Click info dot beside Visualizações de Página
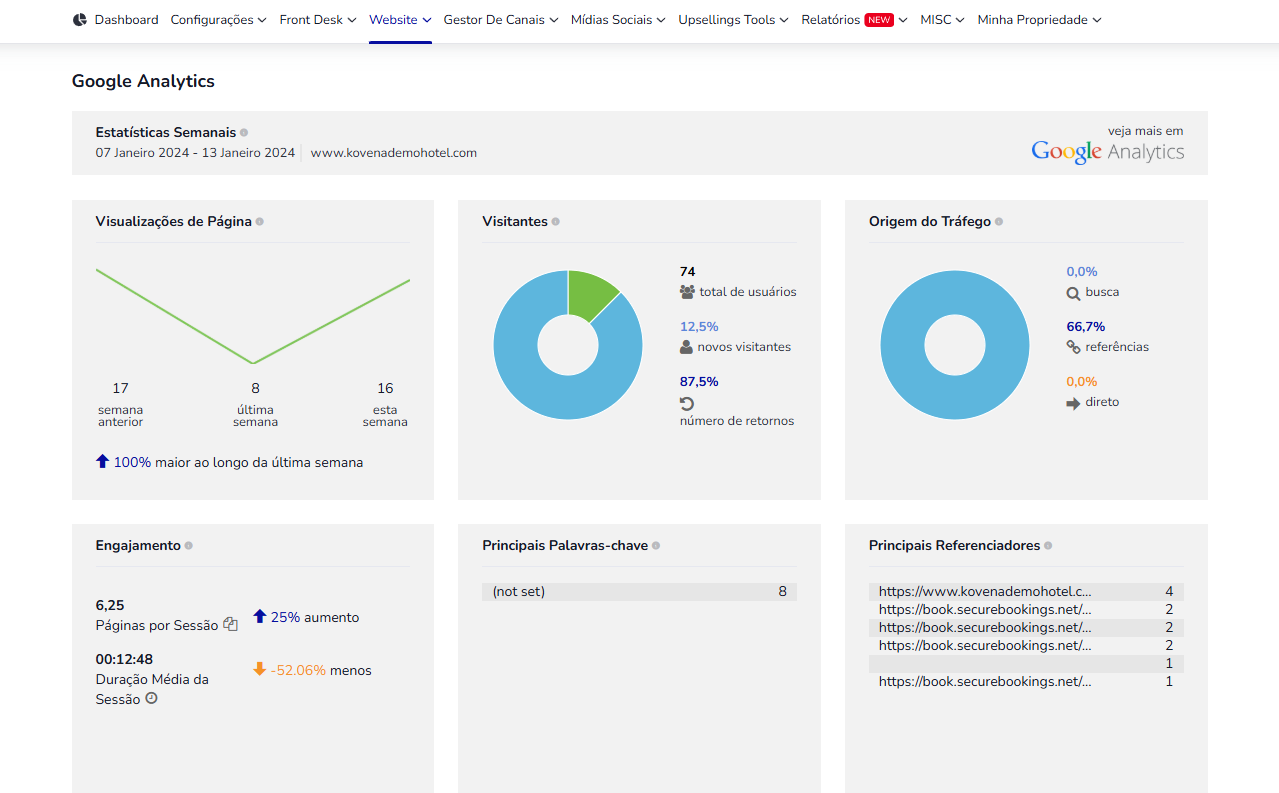 (x=259, y=222)
